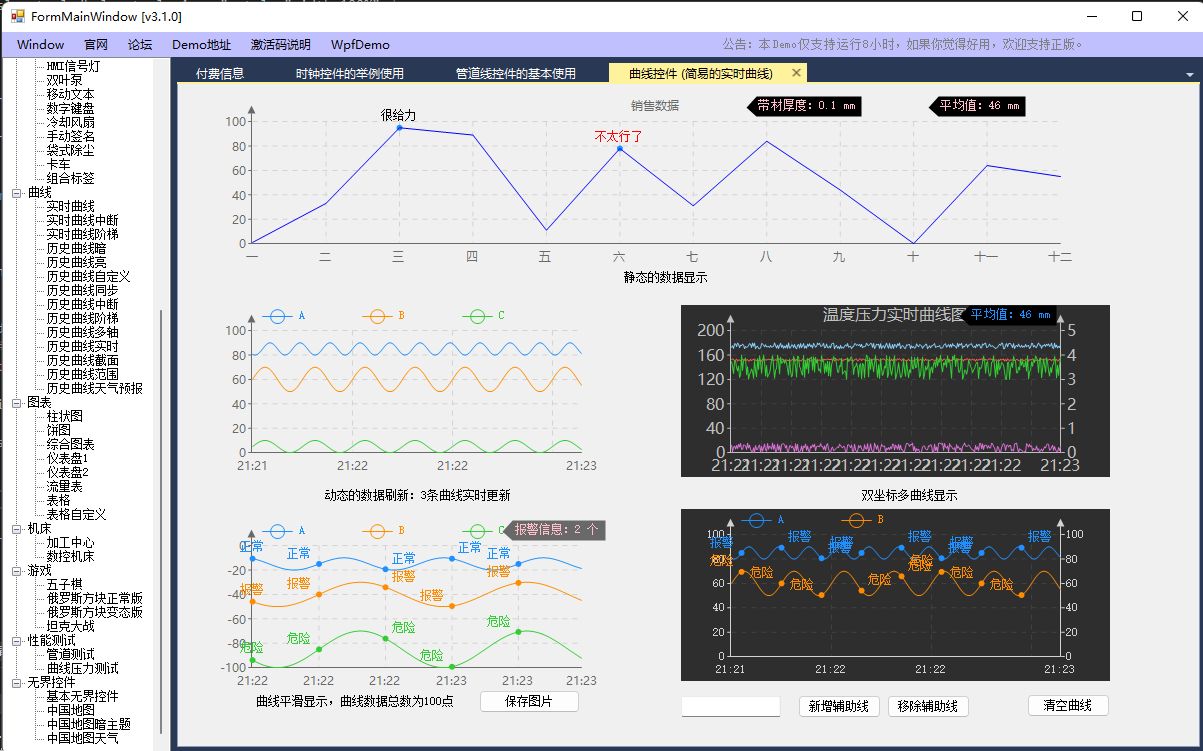The image size is (1203, 751).
Task: Click the 保存图片 button
Action: pyautogui.click(x=529, y=701)
